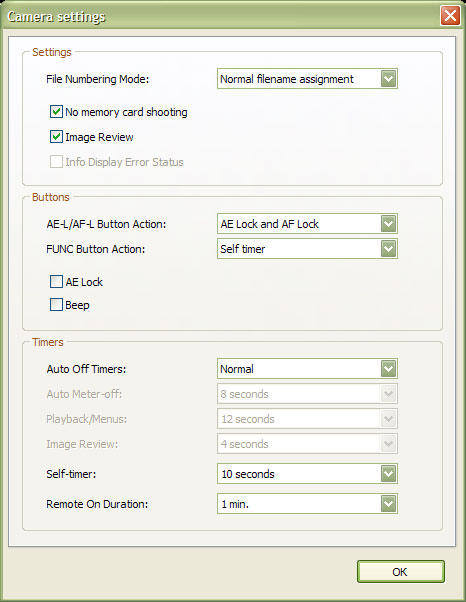Disable the Image Review checkbox
The image size is (466, 602).
(56, 137)
